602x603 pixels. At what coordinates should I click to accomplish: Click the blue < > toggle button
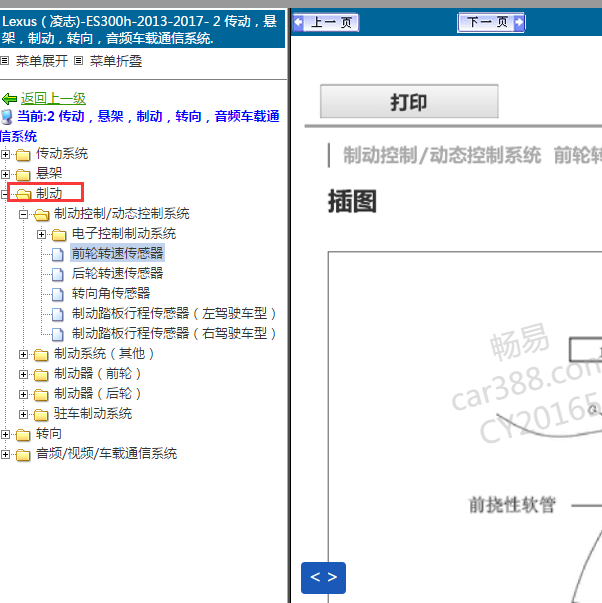pos(324,578)
